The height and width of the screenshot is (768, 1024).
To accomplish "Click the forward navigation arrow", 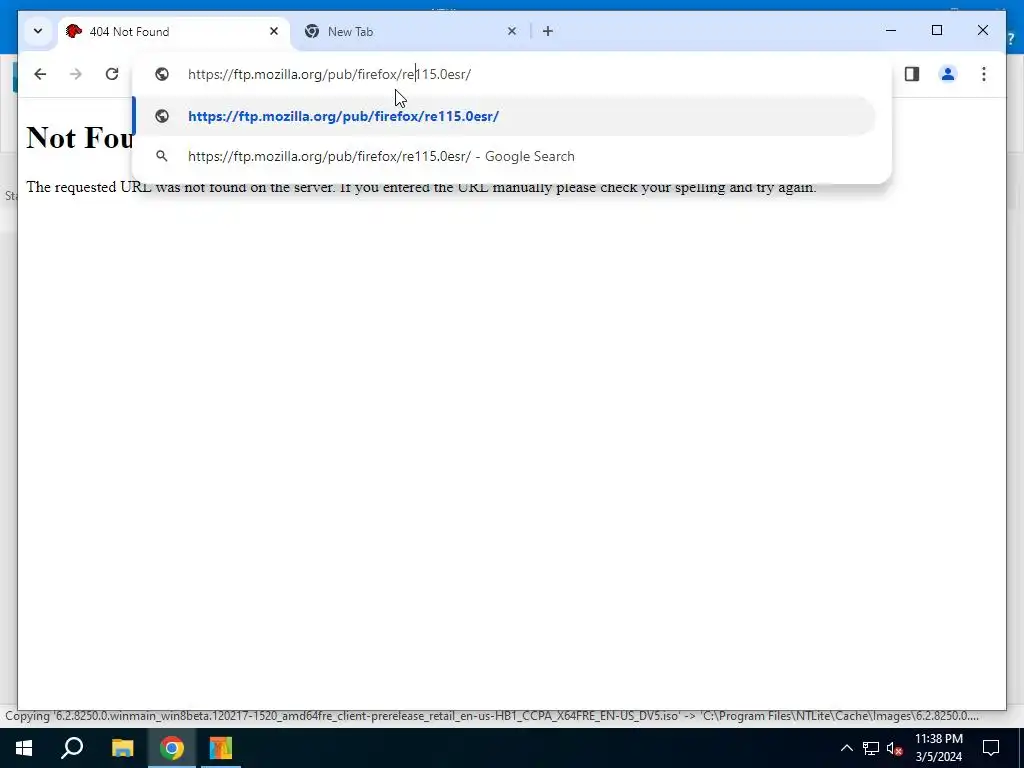I will point(76,74).
